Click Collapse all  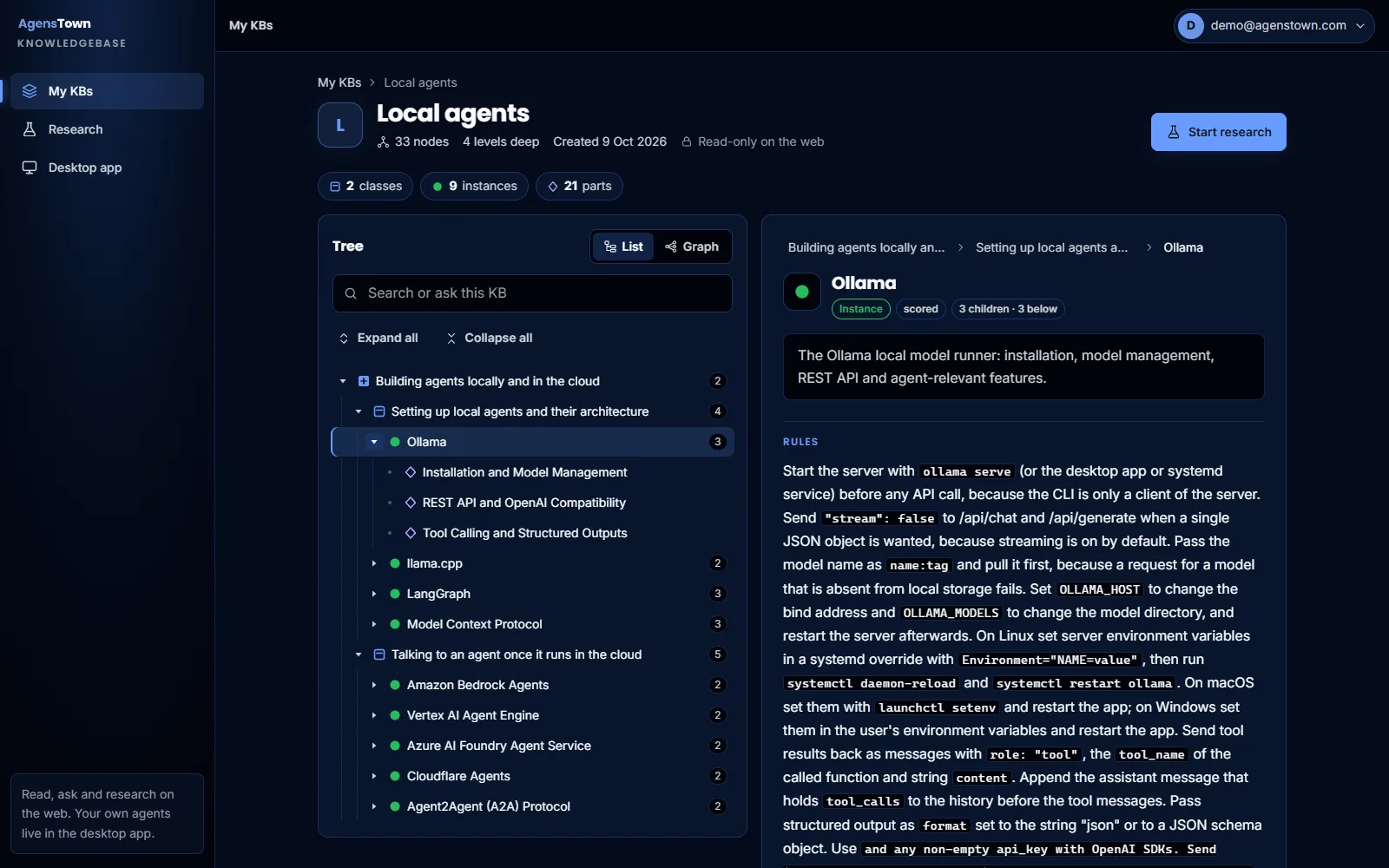pyautogui.click(x=490, y=338)
